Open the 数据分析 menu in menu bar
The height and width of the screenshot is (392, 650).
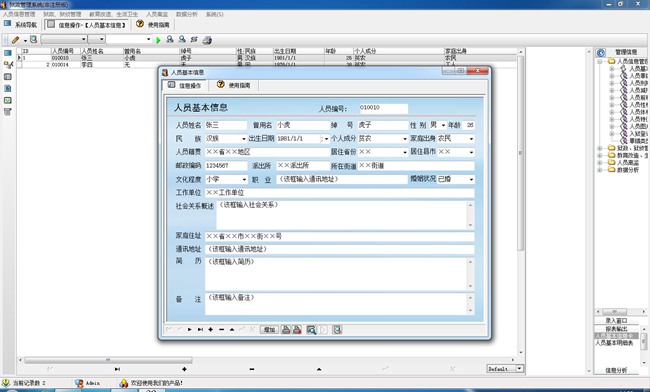pos(187,14)
